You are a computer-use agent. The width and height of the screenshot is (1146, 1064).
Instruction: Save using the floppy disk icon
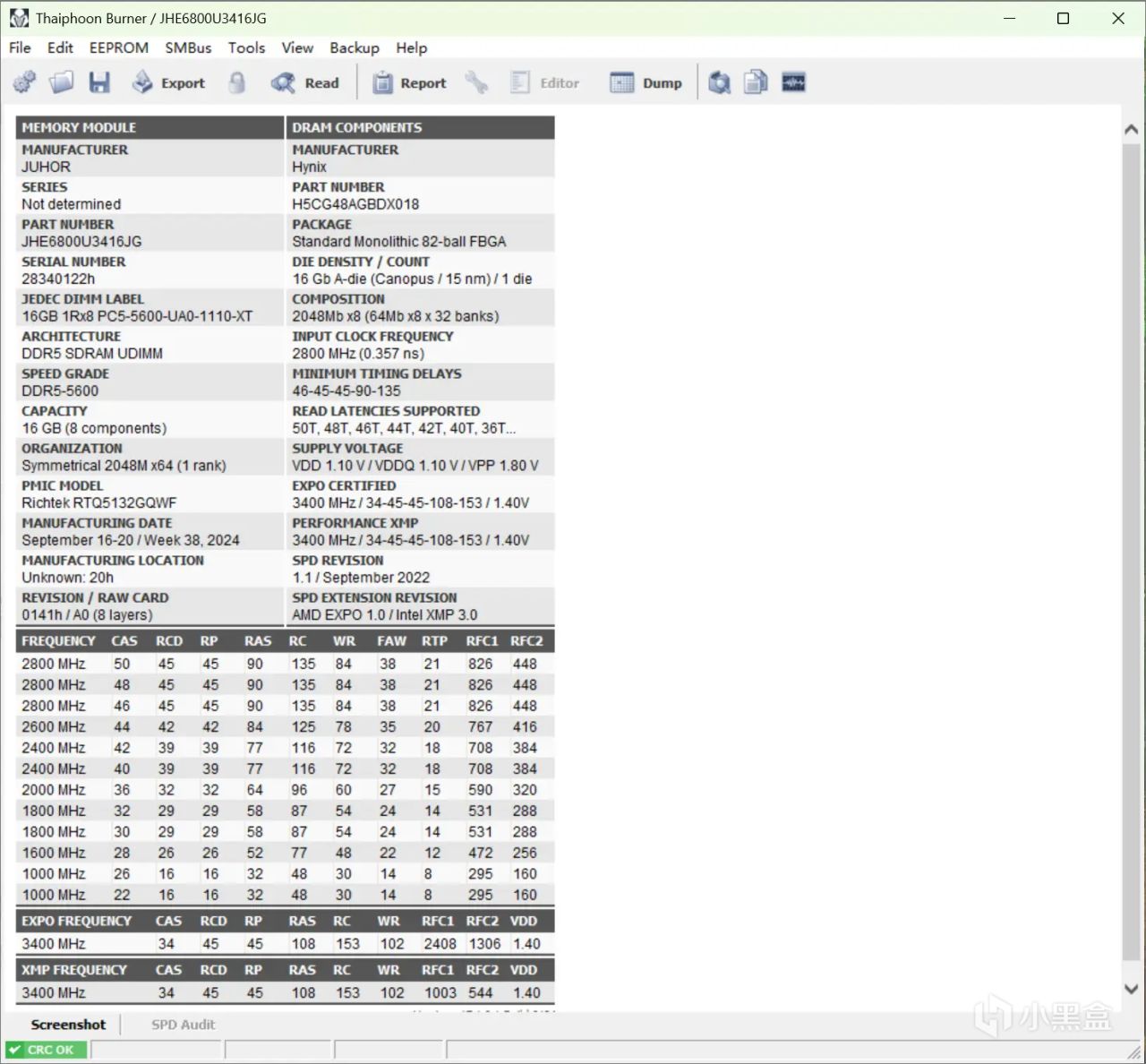[99, 83]
